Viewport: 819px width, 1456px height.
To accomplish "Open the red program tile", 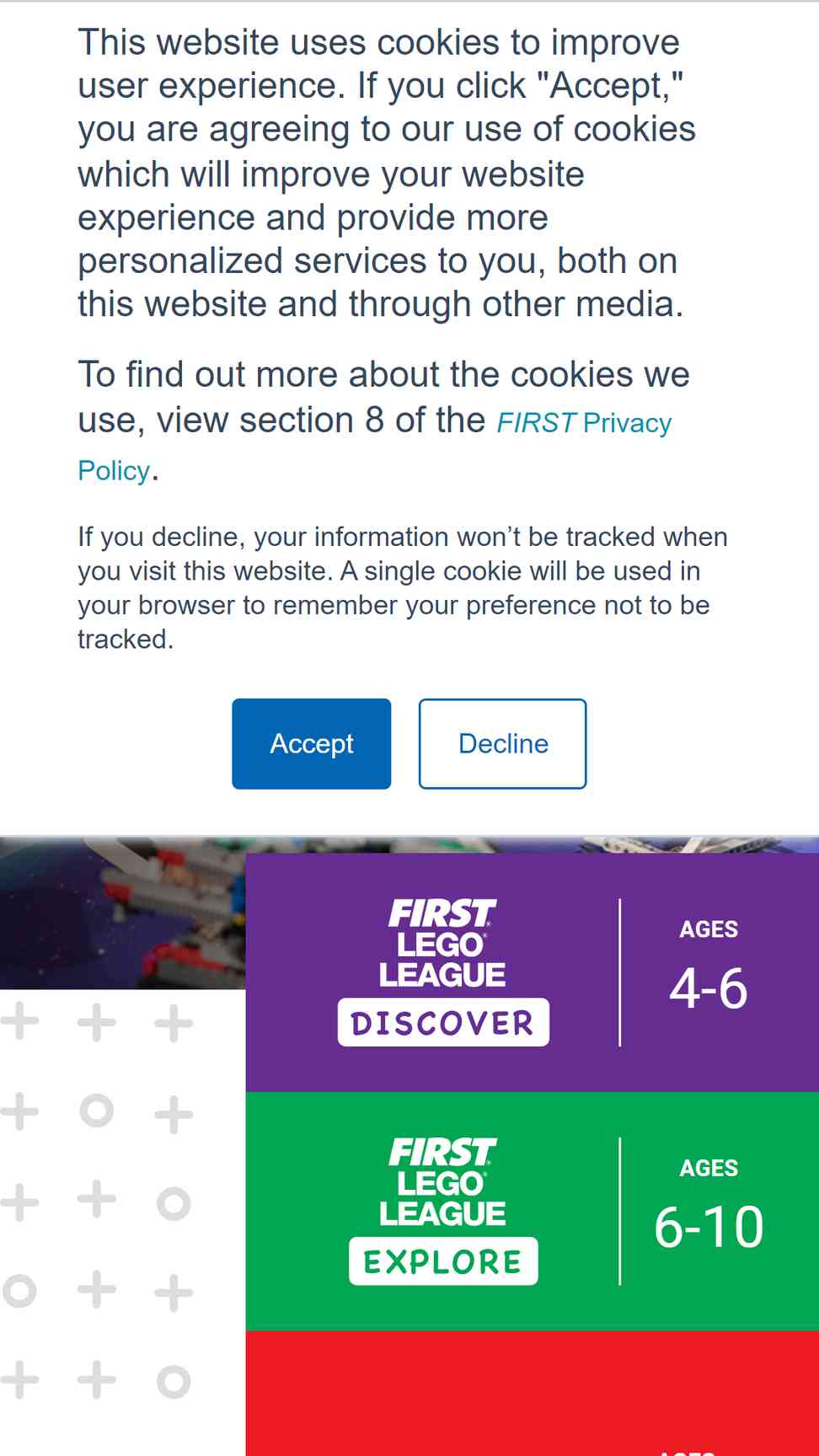I will 532,1393.
